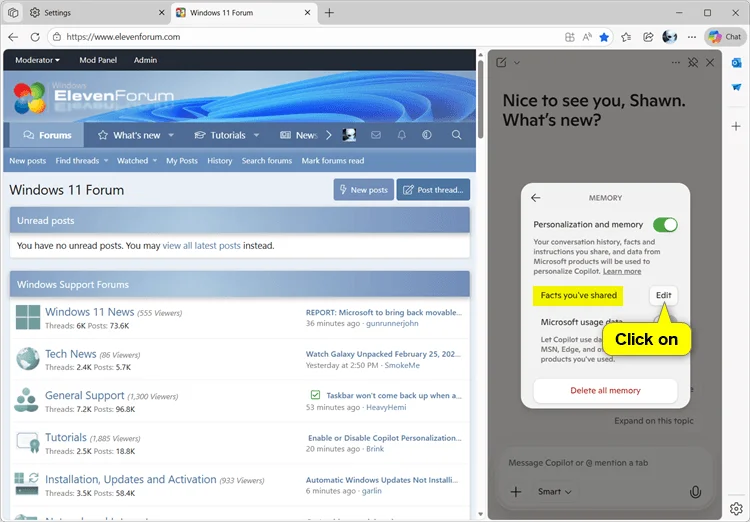
Task: Click the Share icon in toolbar
Action: (x=648, y=37)
